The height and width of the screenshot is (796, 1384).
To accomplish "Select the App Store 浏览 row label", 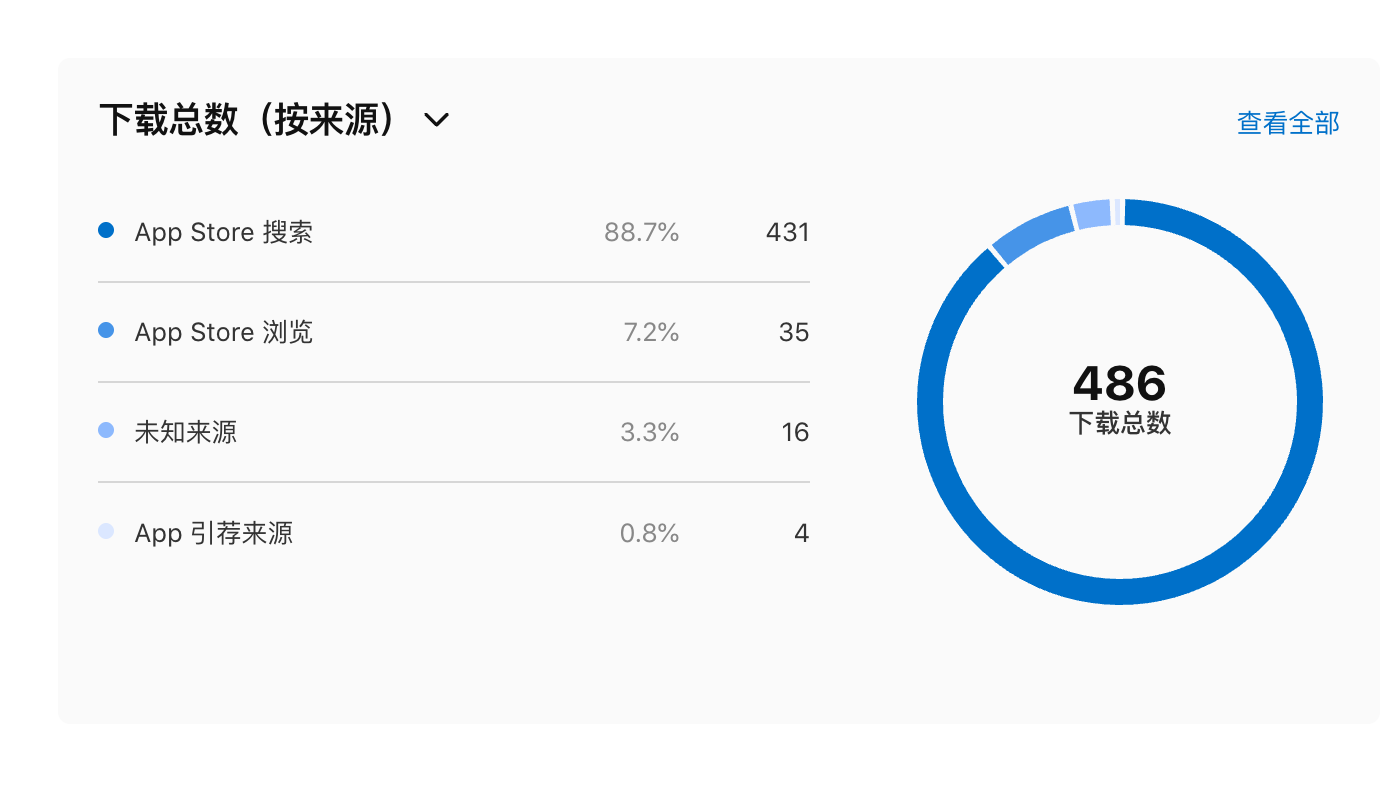I will point(224,332).
